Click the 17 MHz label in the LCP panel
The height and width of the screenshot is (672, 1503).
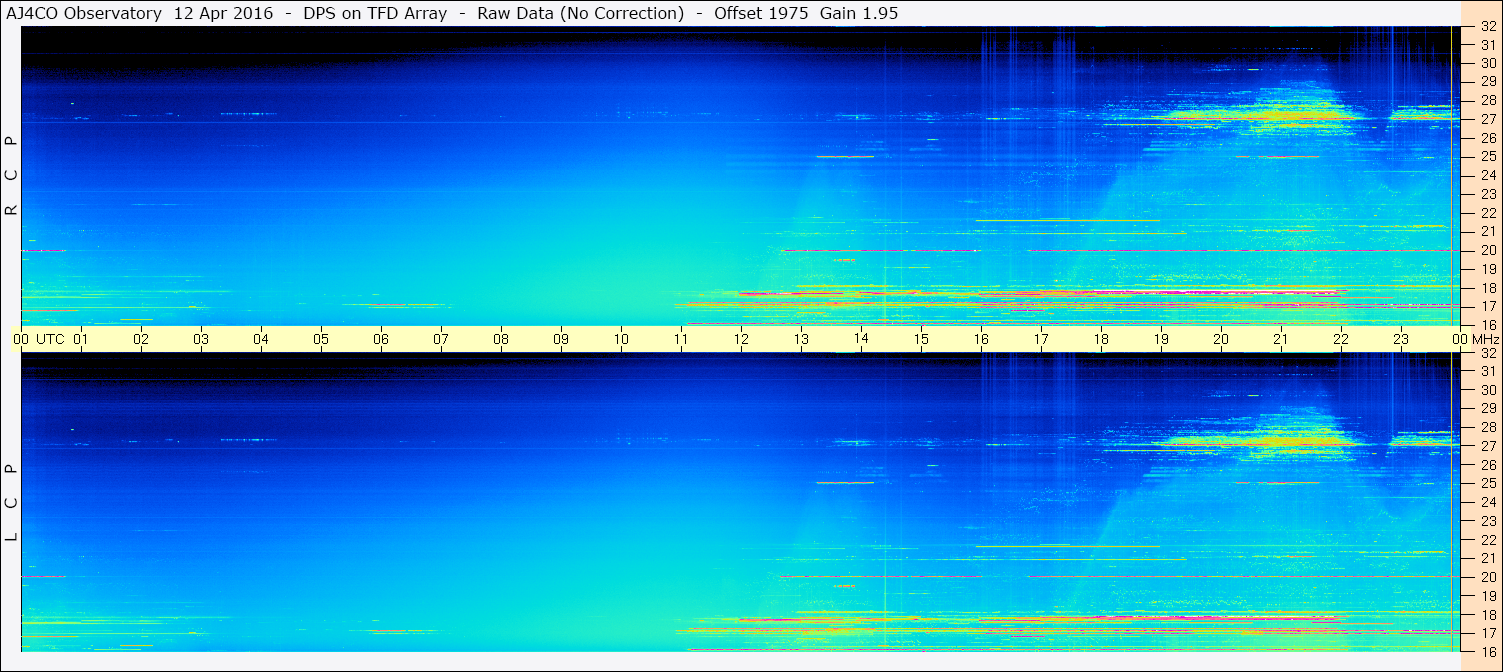tap(1487, 633)
